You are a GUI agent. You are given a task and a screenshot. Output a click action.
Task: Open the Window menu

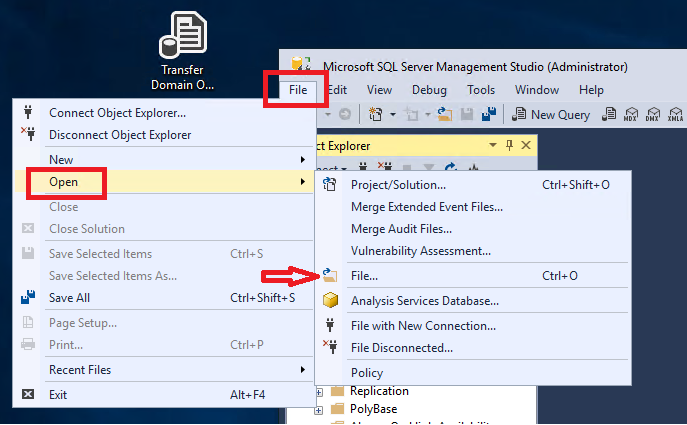click(x=537, y=90)
